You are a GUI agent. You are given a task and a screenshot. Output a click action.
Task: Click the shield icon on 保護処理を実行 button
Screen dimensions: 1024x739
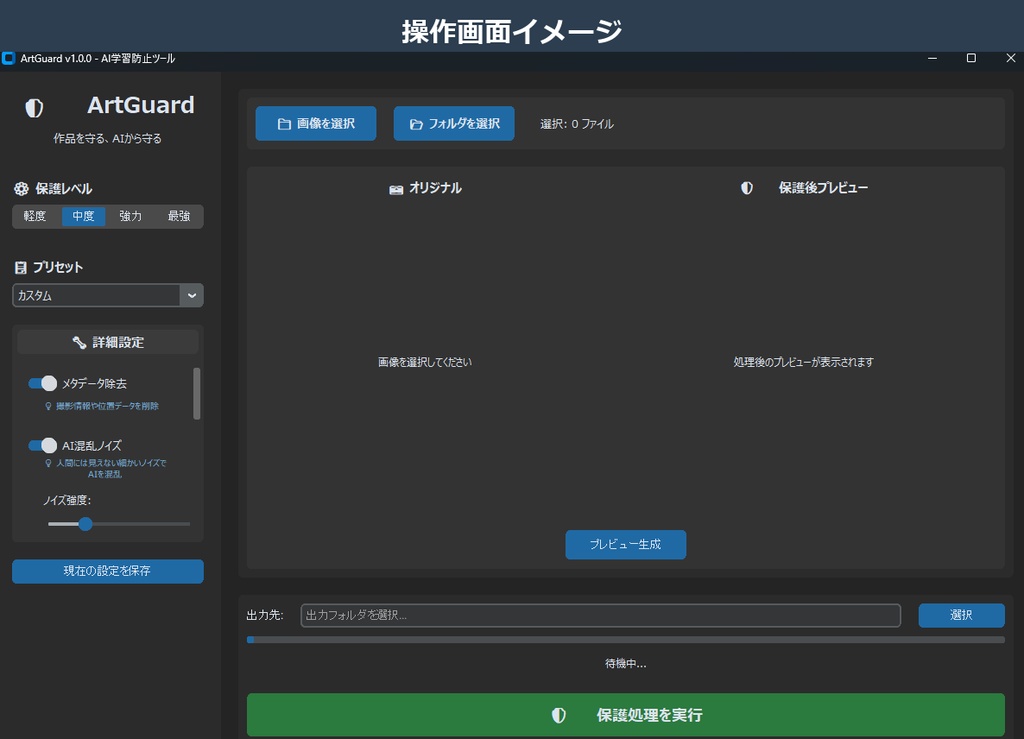pyautogui.click(x=560, y=714)
